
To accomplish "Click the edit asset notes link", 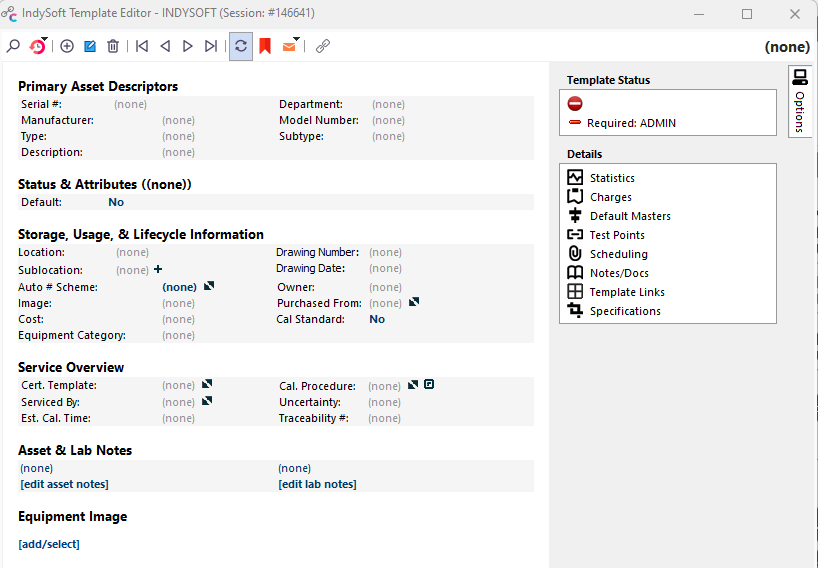I will [64, 484].
